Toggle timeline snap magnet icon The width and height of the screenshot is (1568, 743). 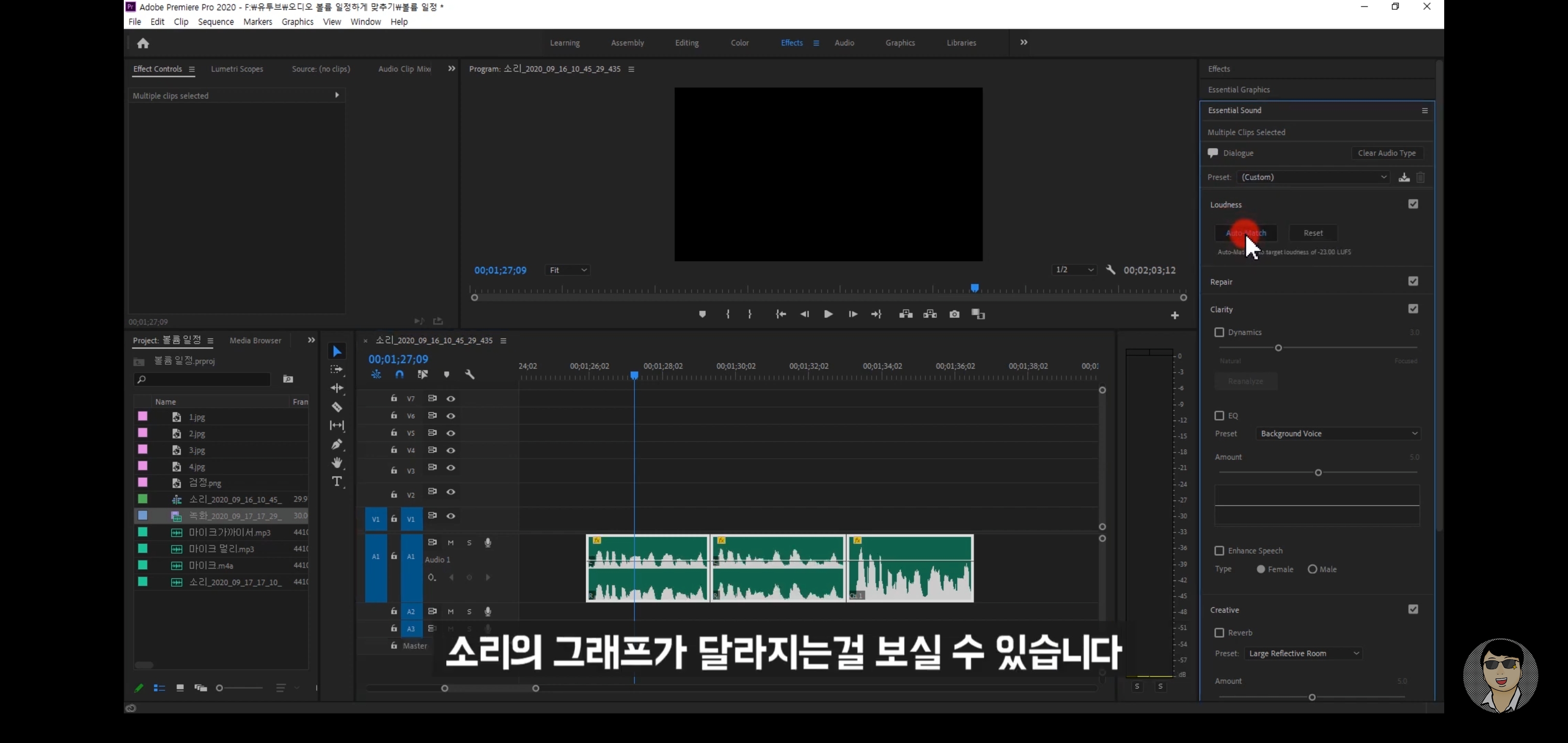(399, 375)
